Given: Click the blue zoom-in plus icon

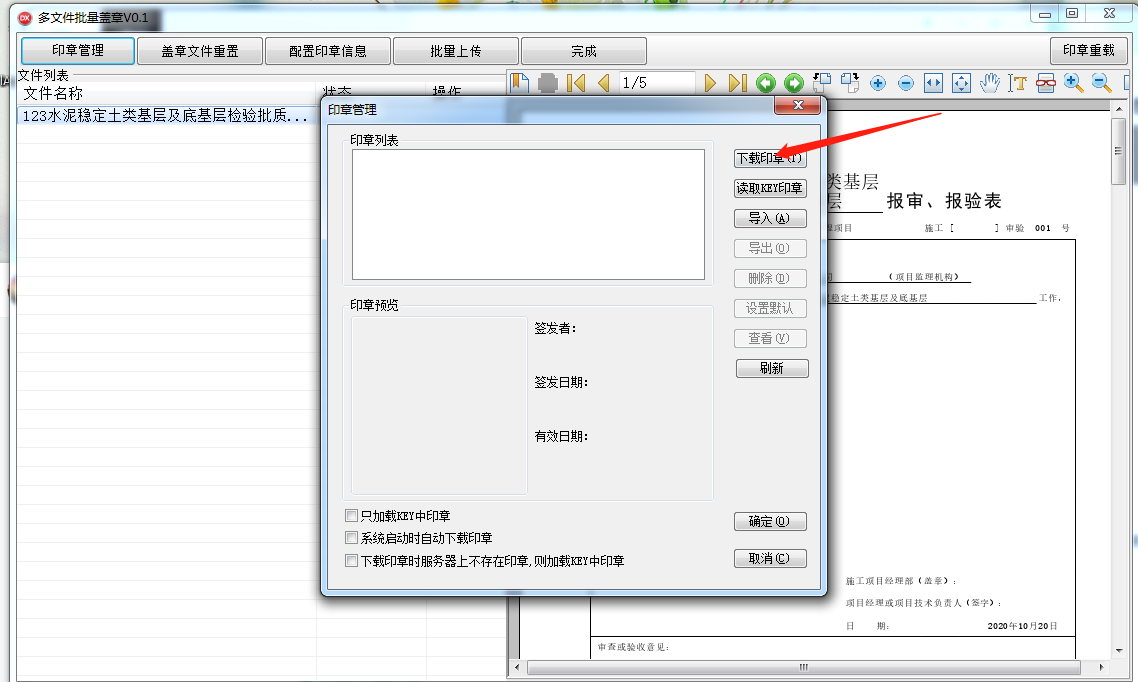Looking at the screenshot, I should pos(878,83).
